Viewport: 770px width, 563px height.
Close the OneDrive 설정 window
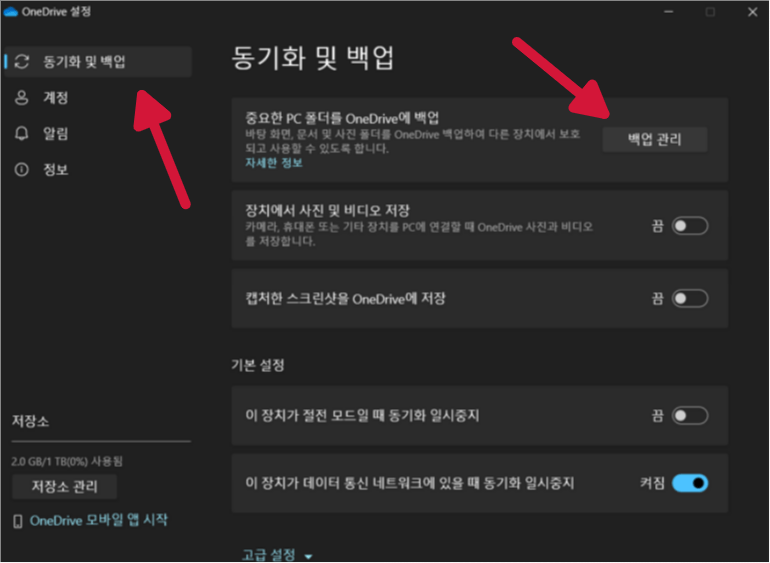[752, 12]
